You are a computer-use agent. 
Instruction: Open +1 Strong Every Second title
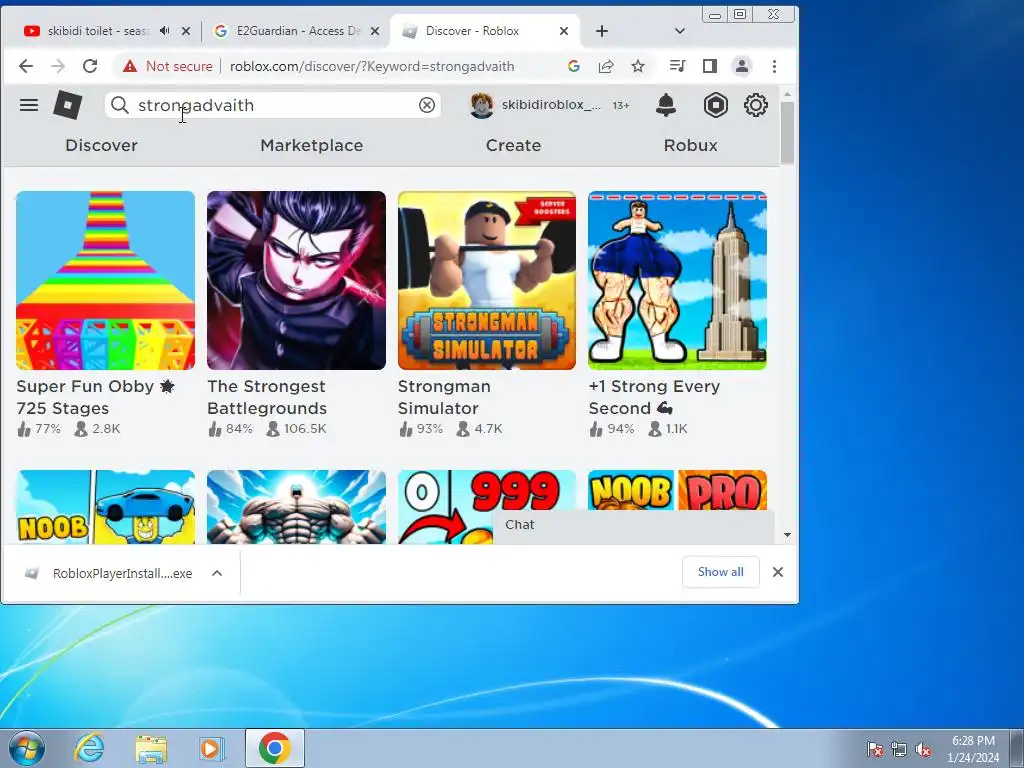click(x=654, y=397)
